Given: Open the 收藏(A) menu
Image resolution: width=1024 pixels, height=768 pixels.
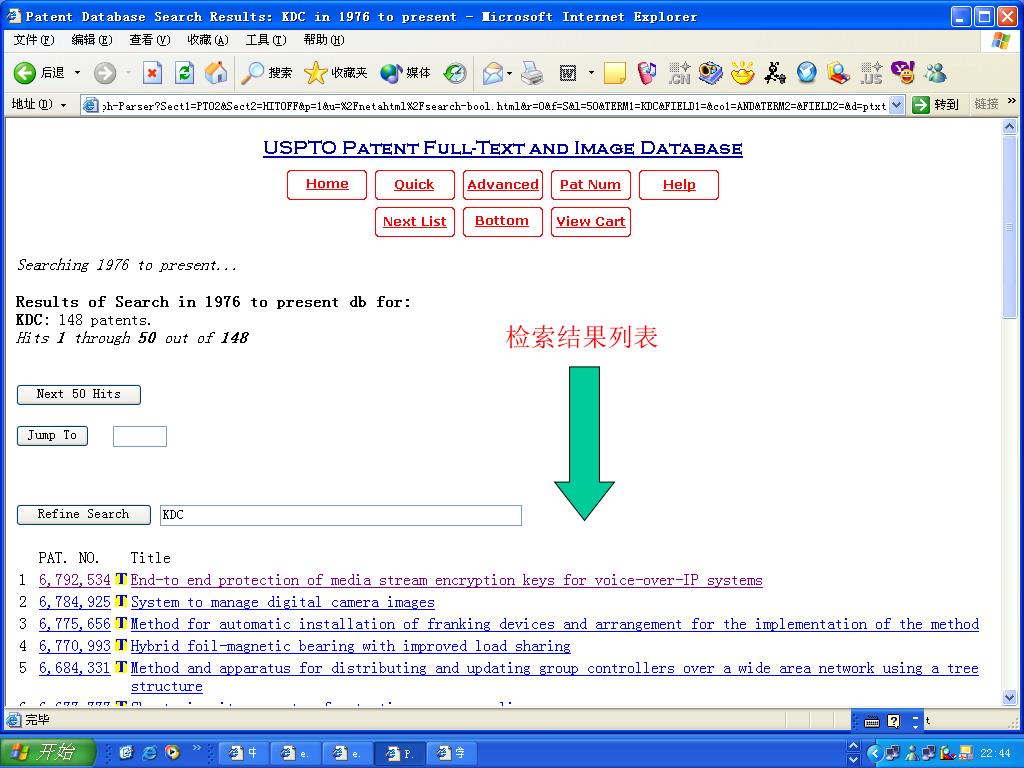Looking at the screenshot, I should [x=208, y=40].
